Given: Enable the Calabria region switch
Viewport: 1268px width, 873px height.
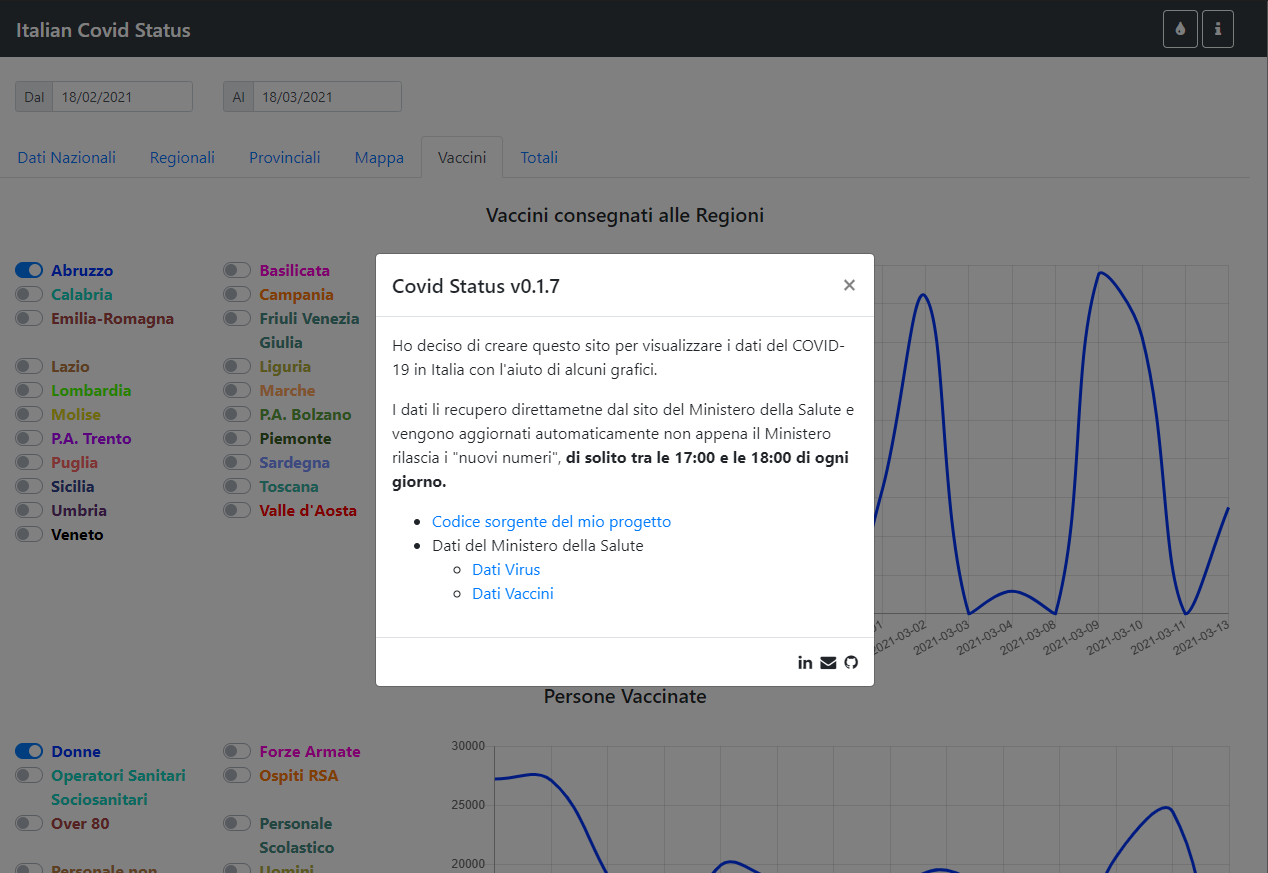Looking at the screenshot, I should (29, 294).
